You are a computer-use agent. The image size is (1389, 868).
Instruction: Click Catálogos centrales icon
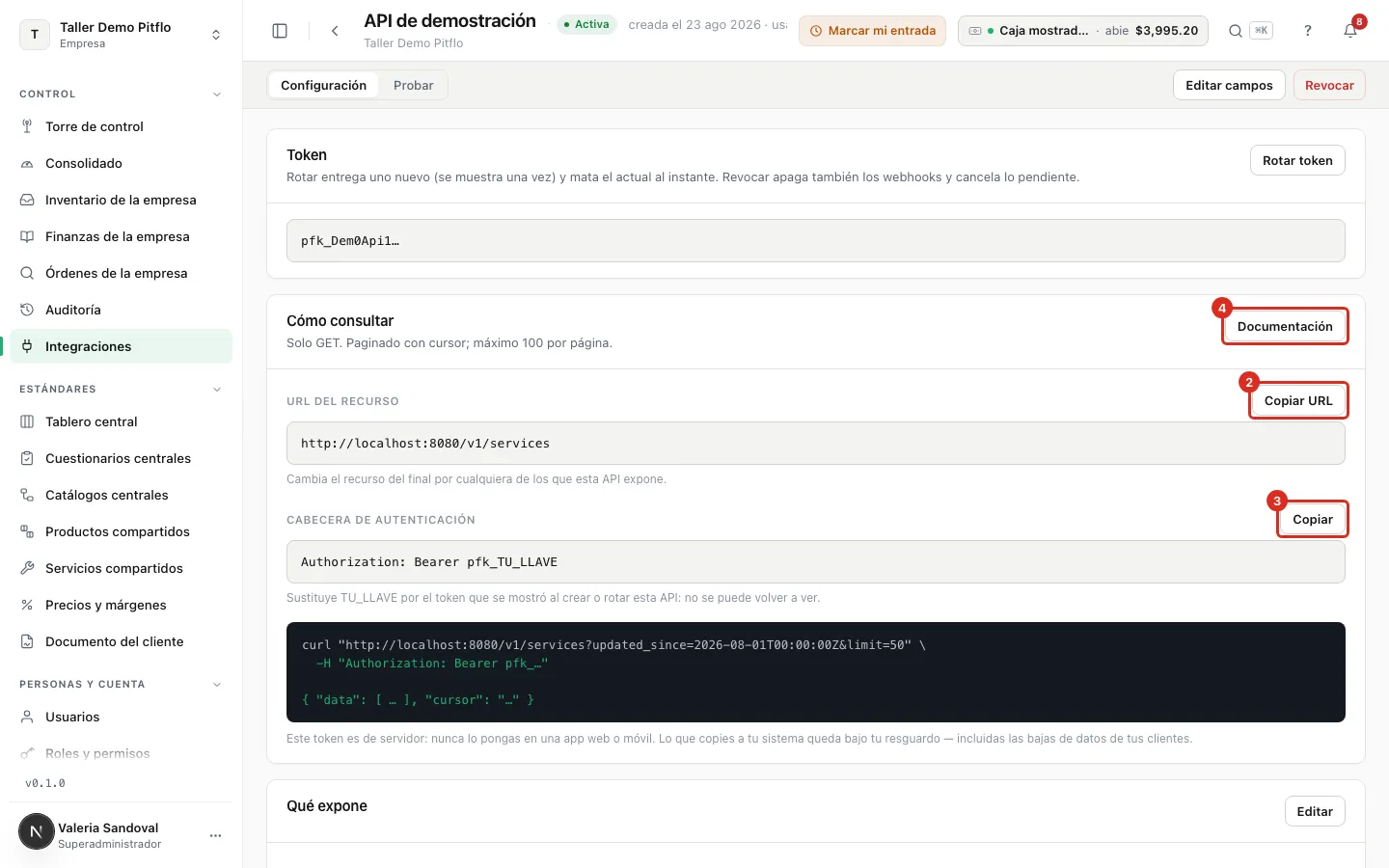pos(27,495)
